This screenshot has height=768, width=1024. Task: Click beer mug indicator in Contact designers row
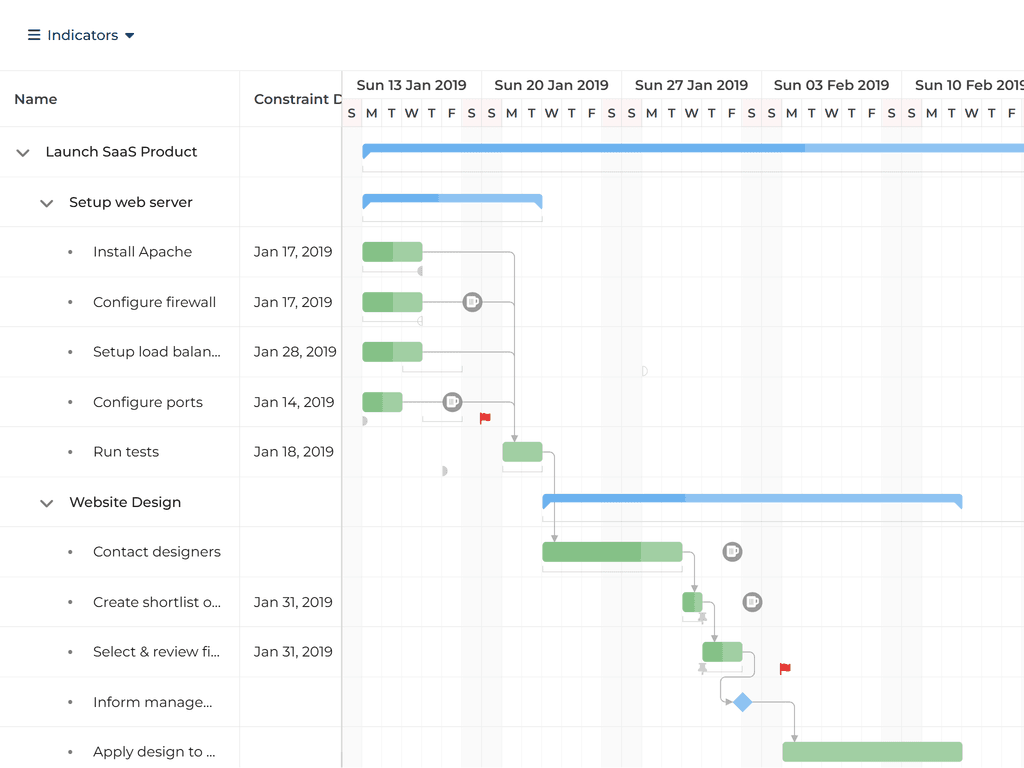[x=732, y=552]
